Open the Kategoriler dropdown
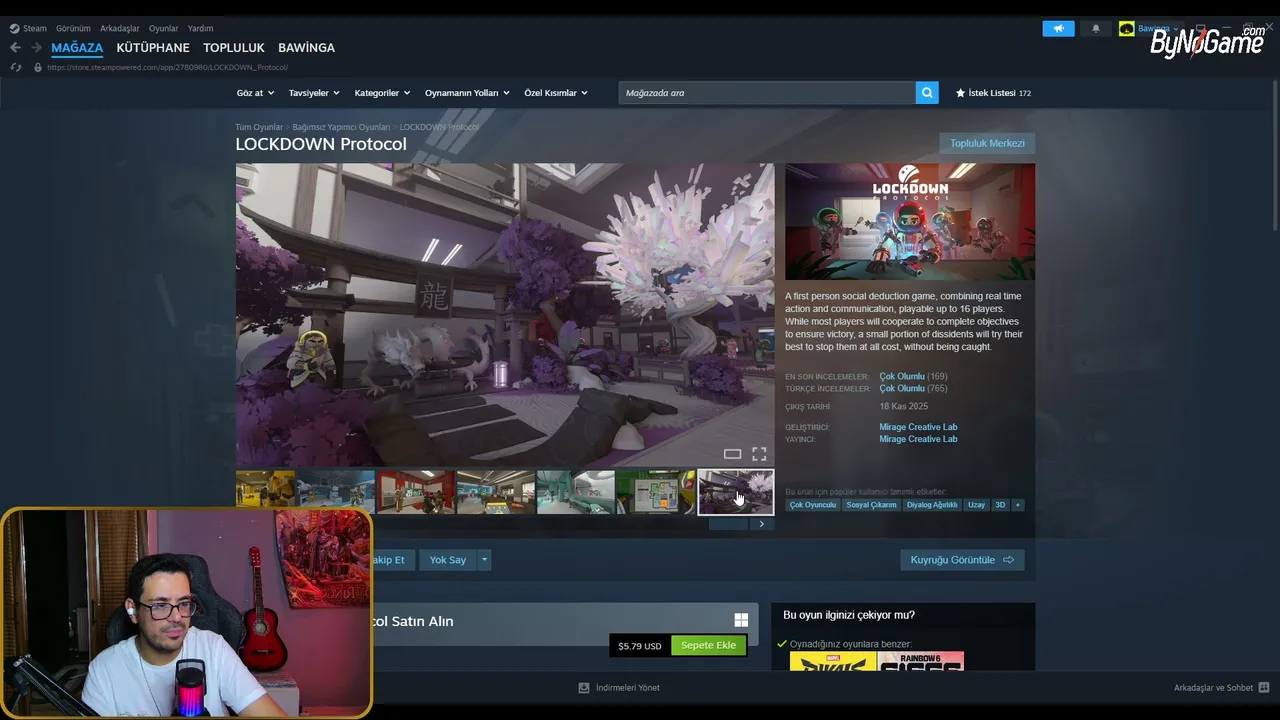Image resolution: width=1280 pixels, height=720 pixels. 382,93
